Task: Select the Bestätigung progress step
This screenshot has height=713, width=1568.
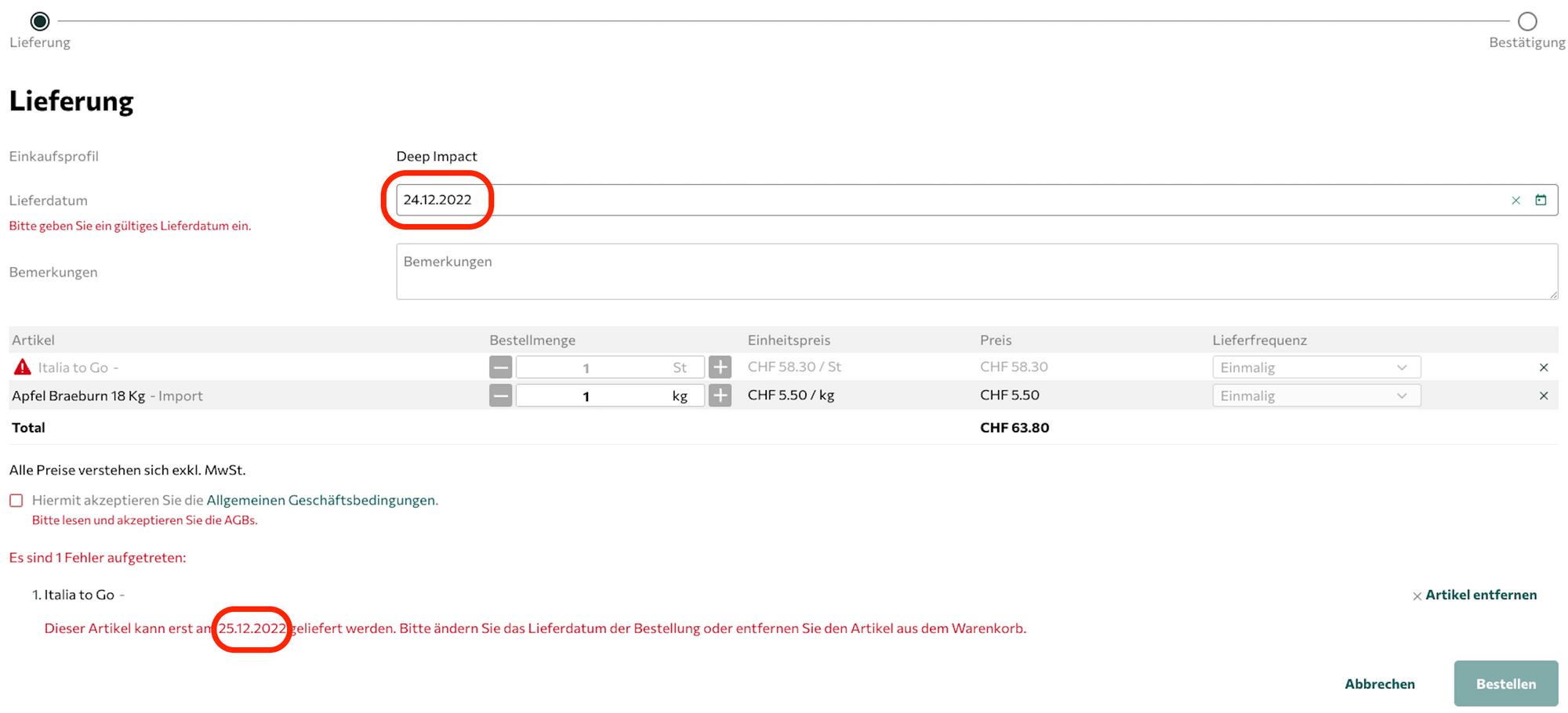Action: click(x=1526, y=21)
